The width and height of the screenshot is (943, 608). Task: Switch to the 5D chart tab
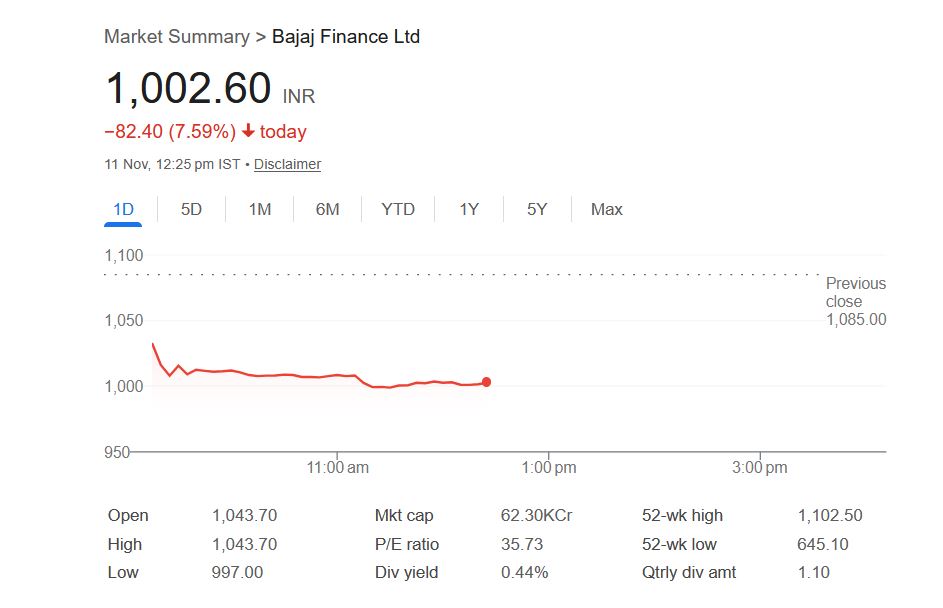pos(191,209)
